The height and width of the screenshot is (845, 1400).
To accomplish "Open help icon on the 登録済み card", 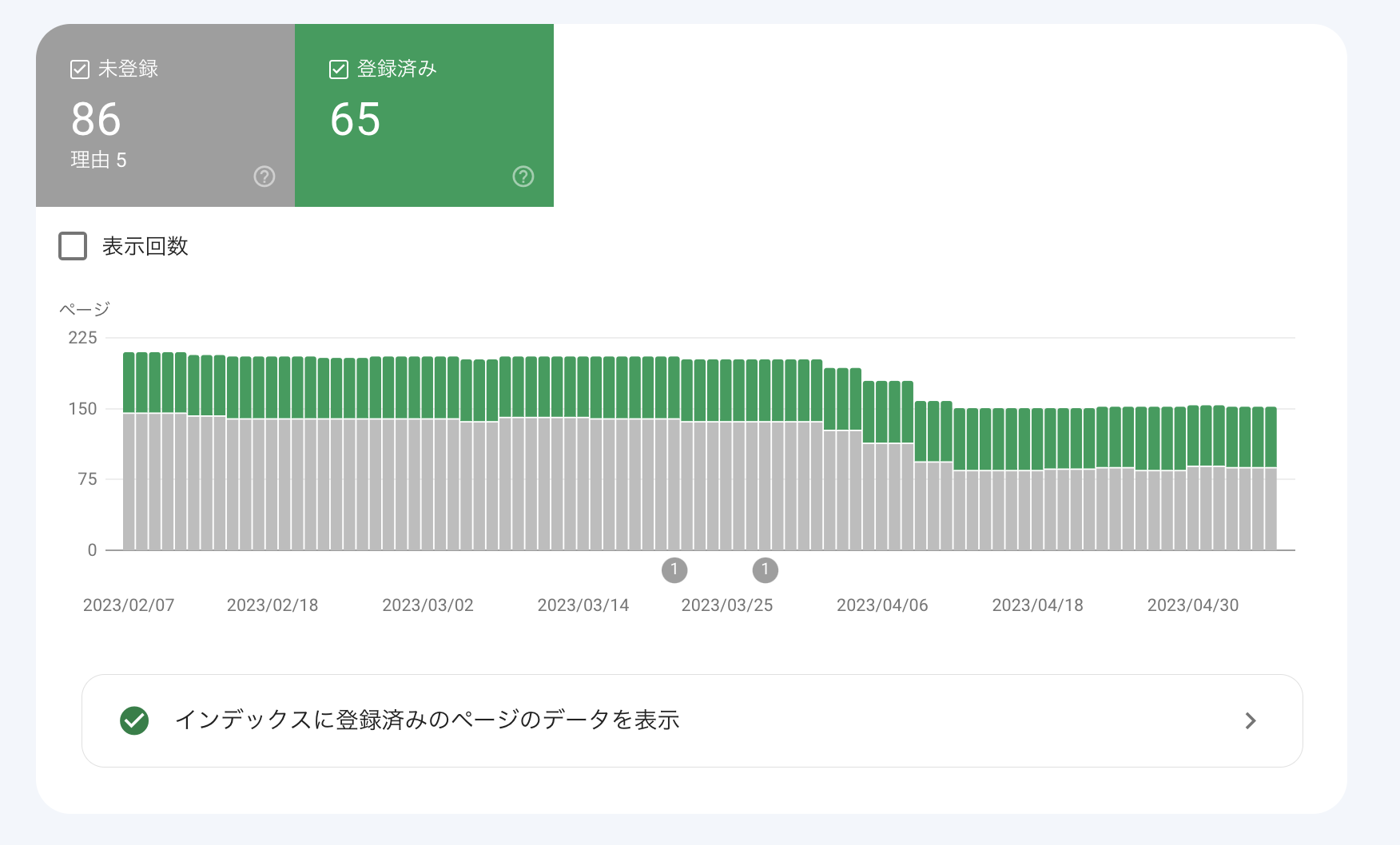I will 523,177.
